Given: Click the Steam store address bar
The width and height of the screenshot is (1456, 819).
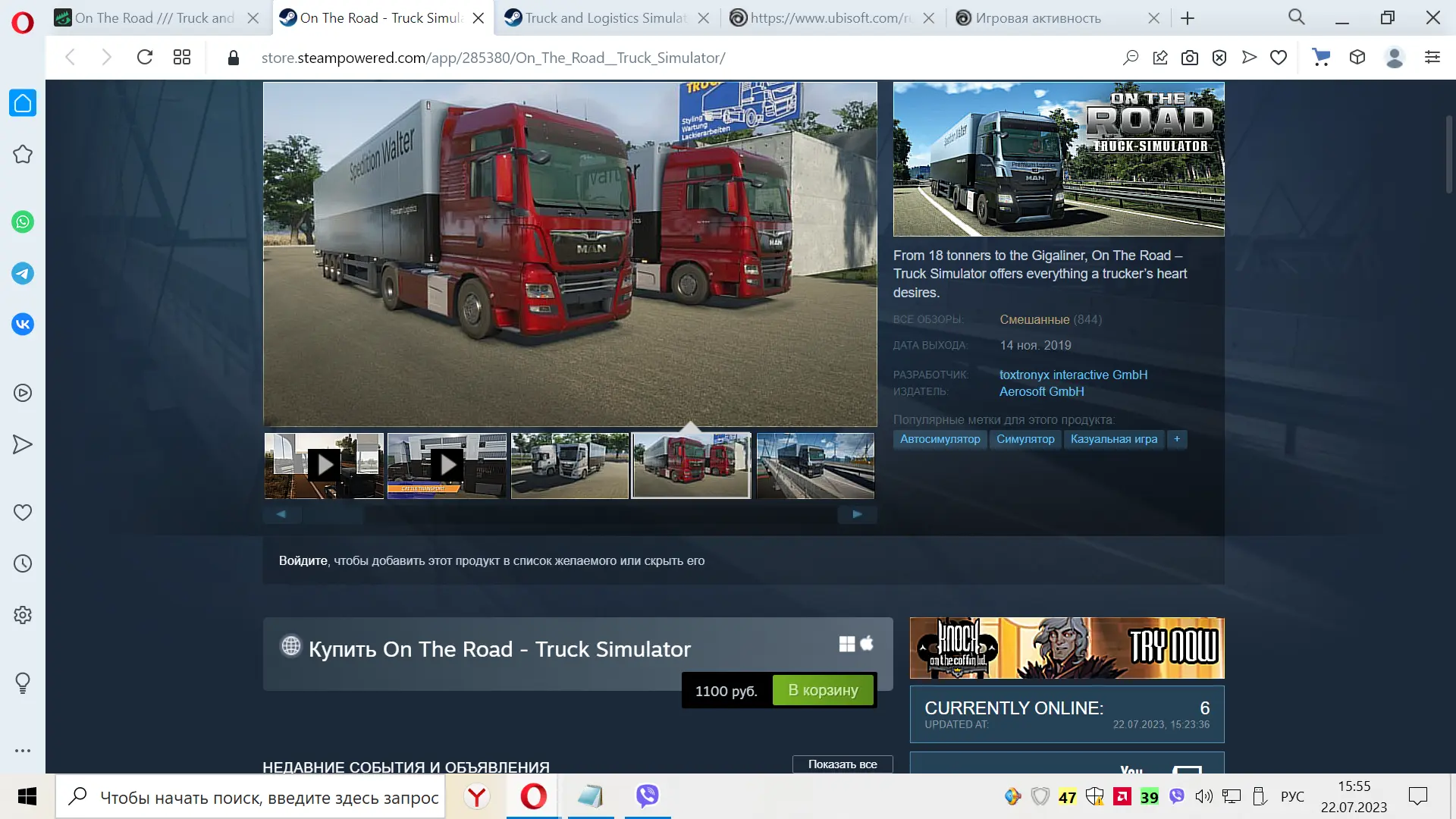Looking at the screenshot, I should (x=493, y=58).
